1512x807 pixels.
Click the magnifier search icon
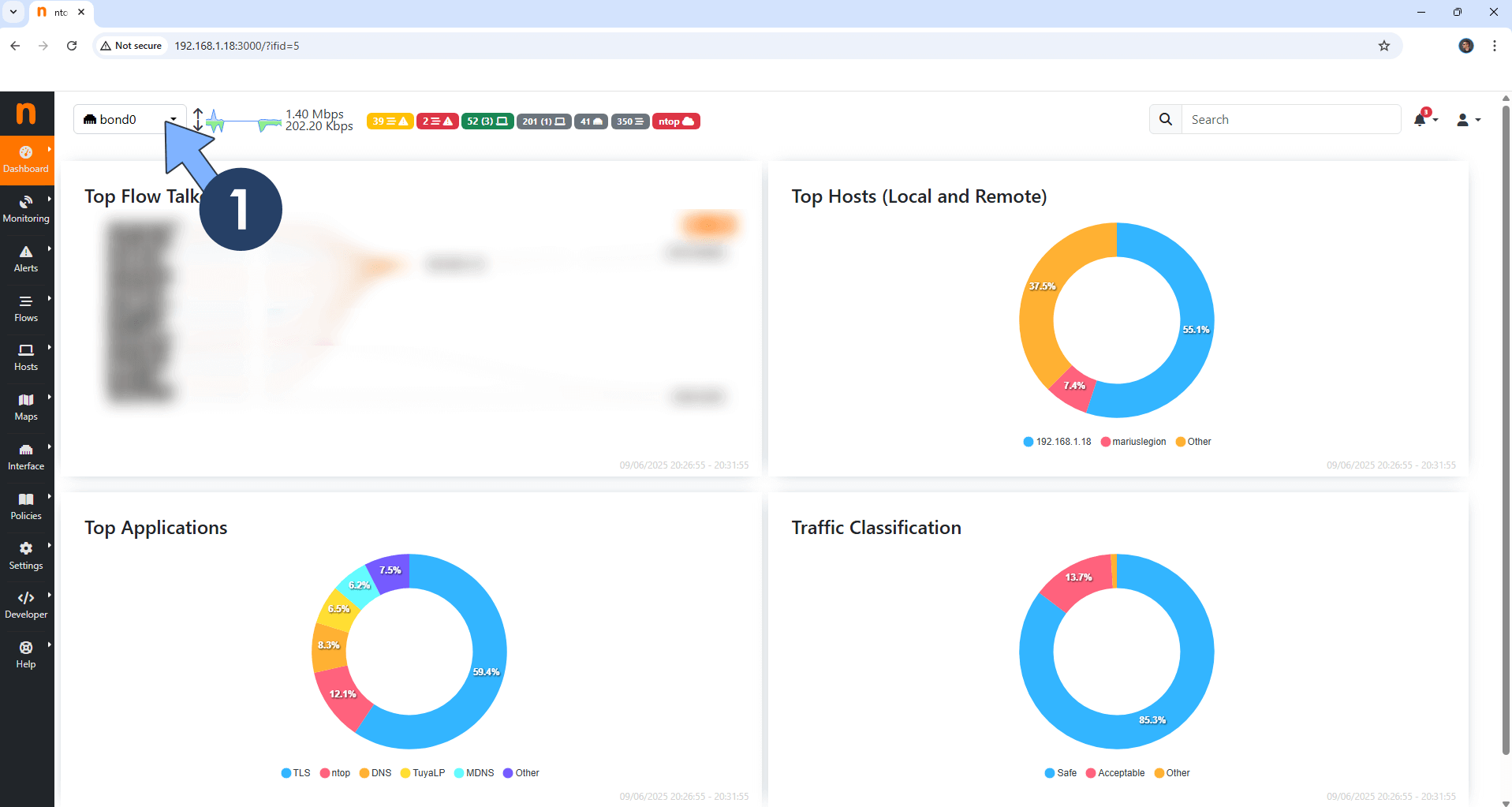1166,119
